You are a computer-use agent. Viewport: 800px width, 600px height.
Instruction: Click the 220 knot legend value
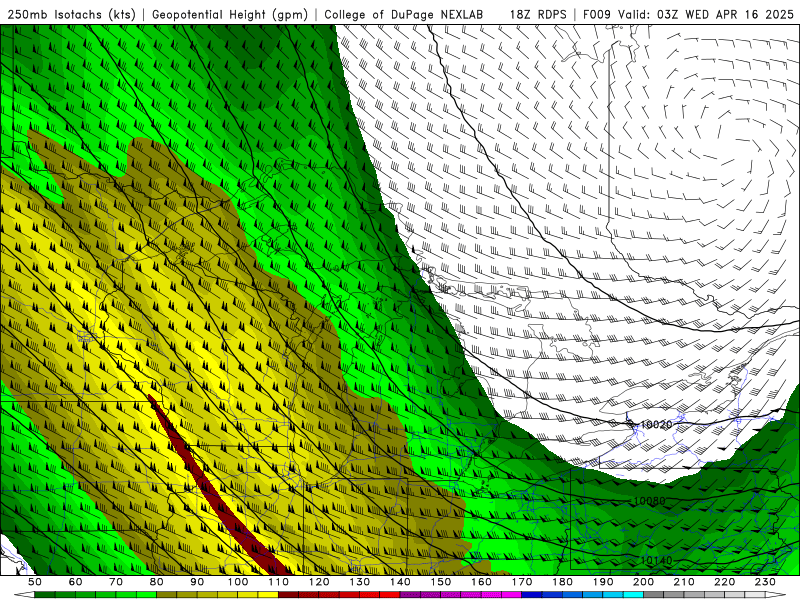tap(724, 582)
